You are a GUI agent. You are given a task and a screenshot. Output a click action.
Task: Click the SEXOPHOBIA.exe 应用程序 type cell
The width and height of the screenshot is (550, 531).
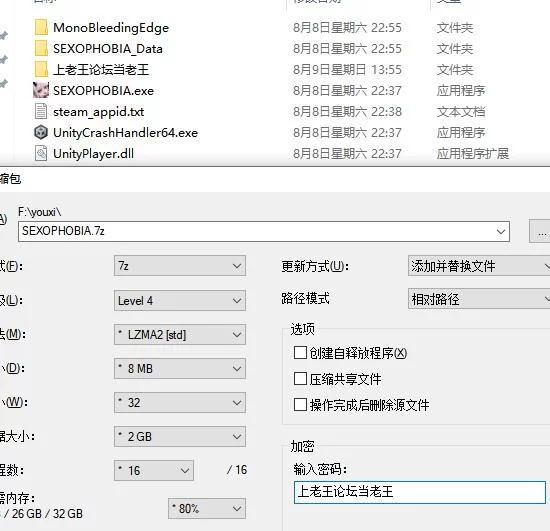click(461, 90)
